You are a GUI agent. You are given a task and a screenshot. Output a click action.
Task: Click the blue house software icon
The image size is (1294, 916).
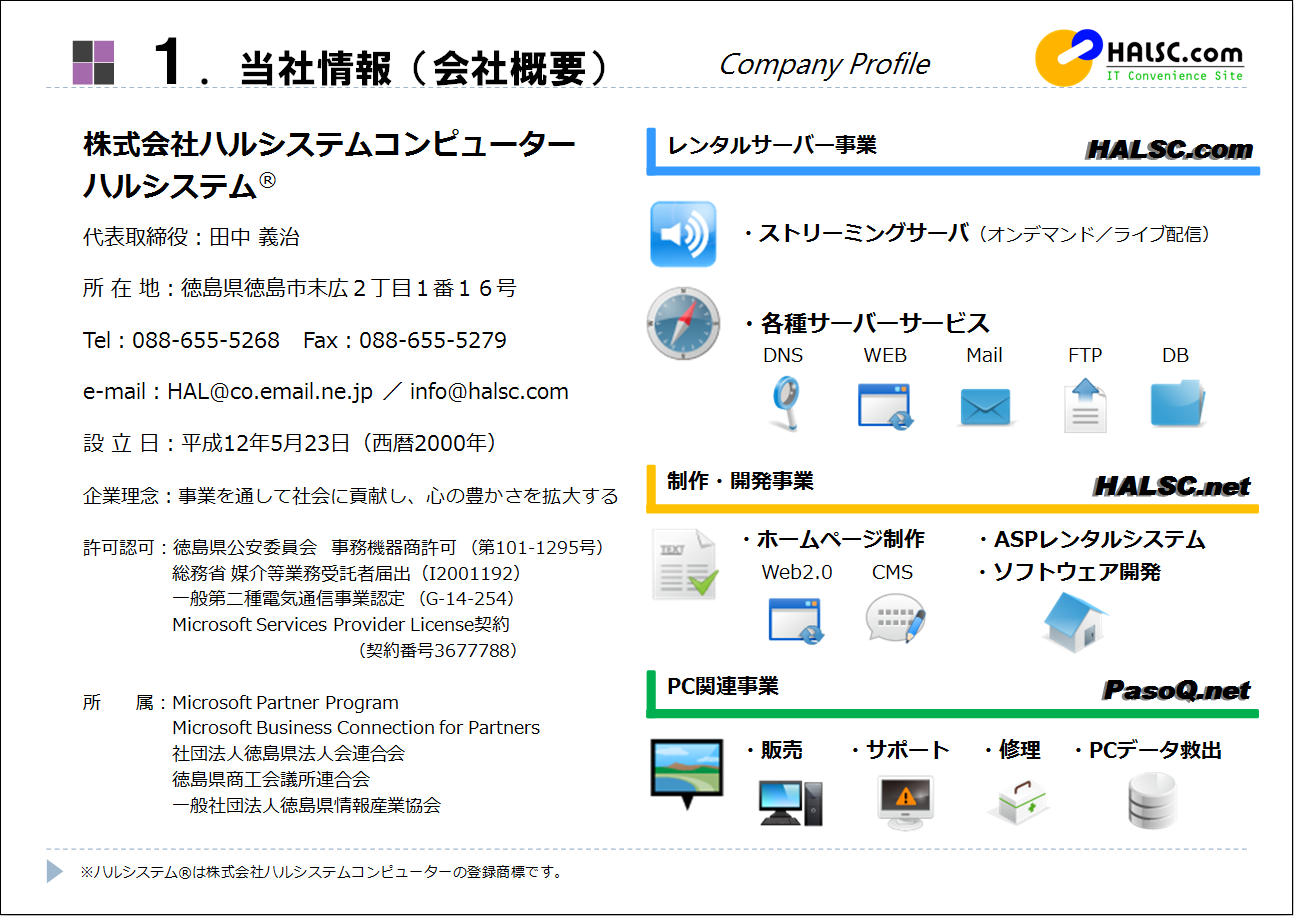(x=1075, y=621)
